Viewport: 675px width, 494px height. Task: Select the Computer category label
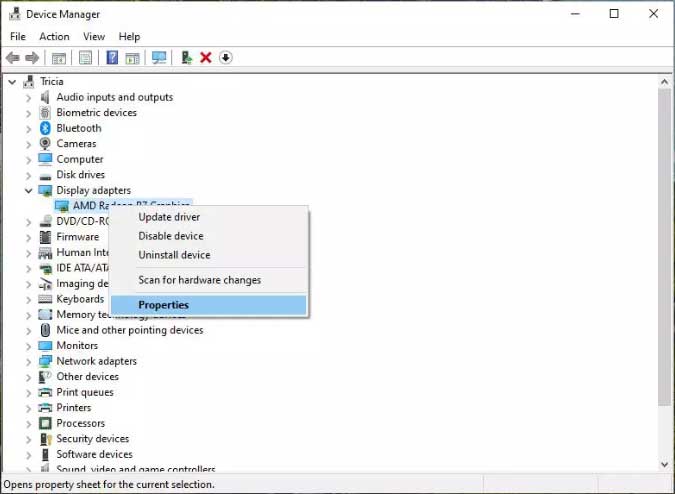tap(80, 159)
